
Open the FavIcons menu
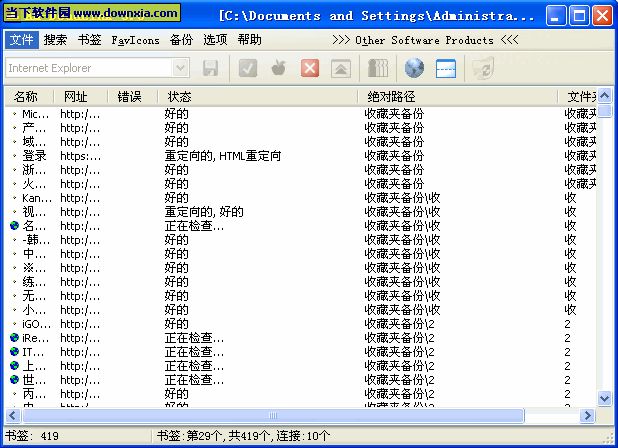pyautogui.click(x=135, y=40)
